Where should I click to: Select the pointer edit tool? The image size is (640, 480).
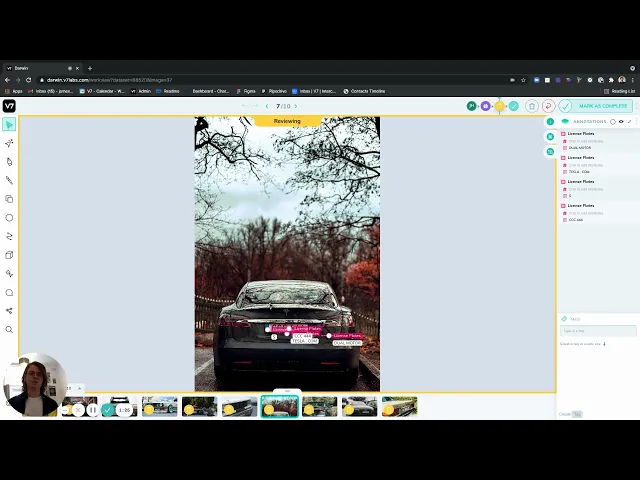pos(9,124)
